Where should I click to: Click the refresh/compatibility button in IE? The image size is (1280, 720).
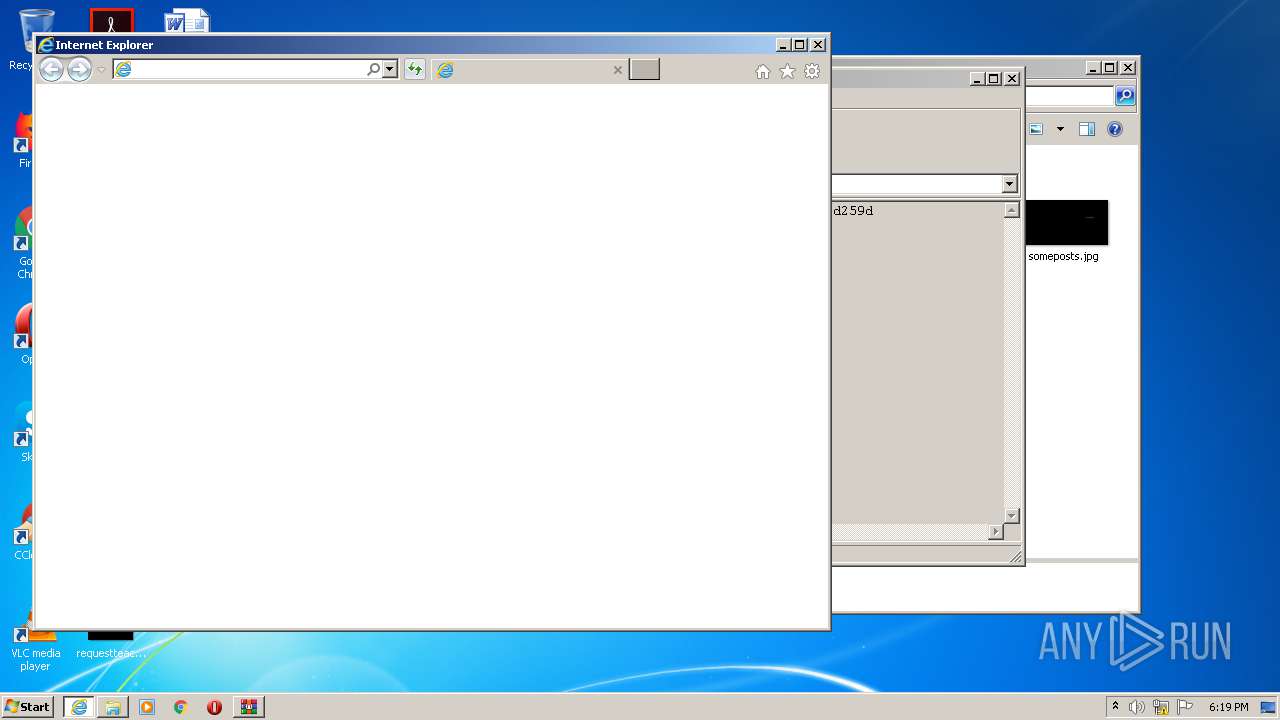[414, 69]
